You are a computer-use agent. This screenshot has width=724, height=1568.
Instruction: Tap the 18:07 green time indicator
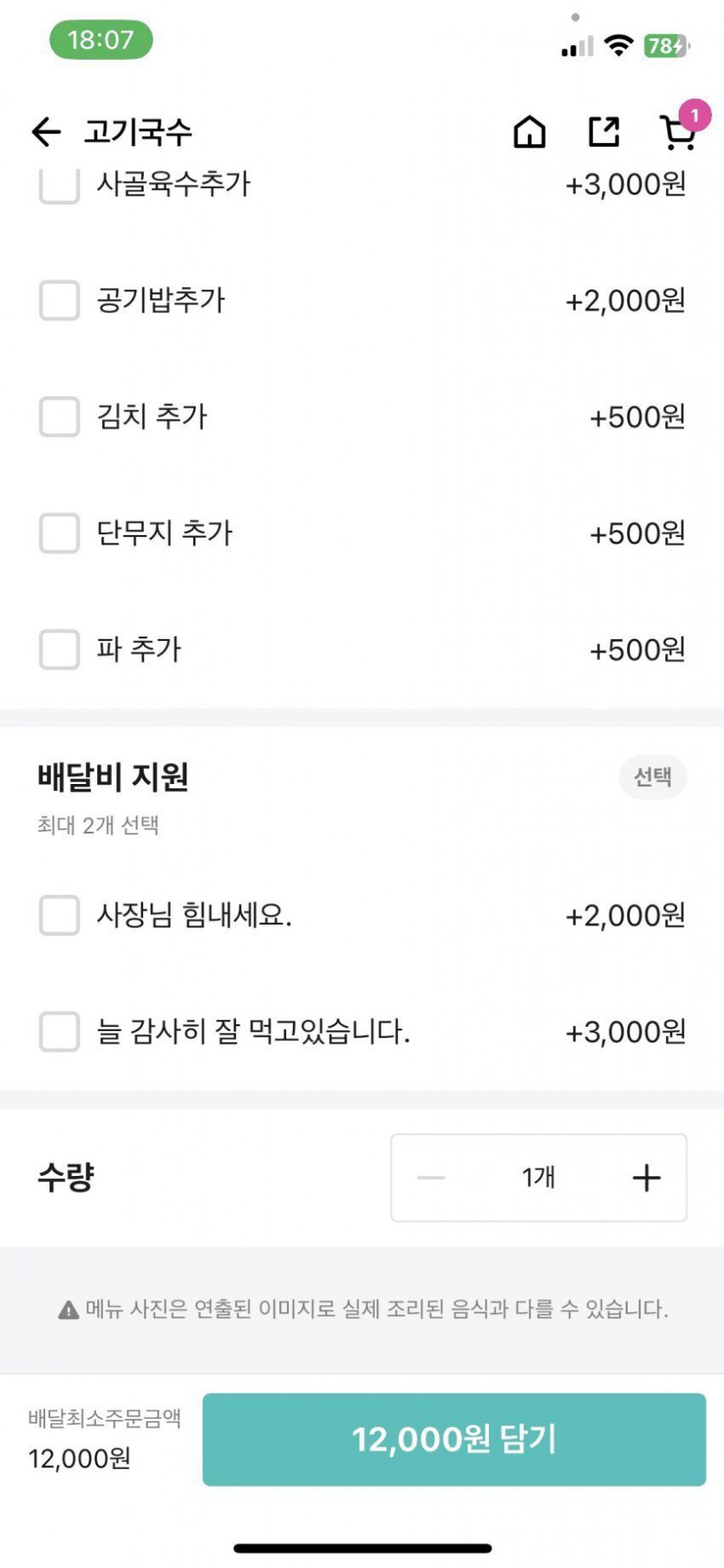[x=101, y=40]
